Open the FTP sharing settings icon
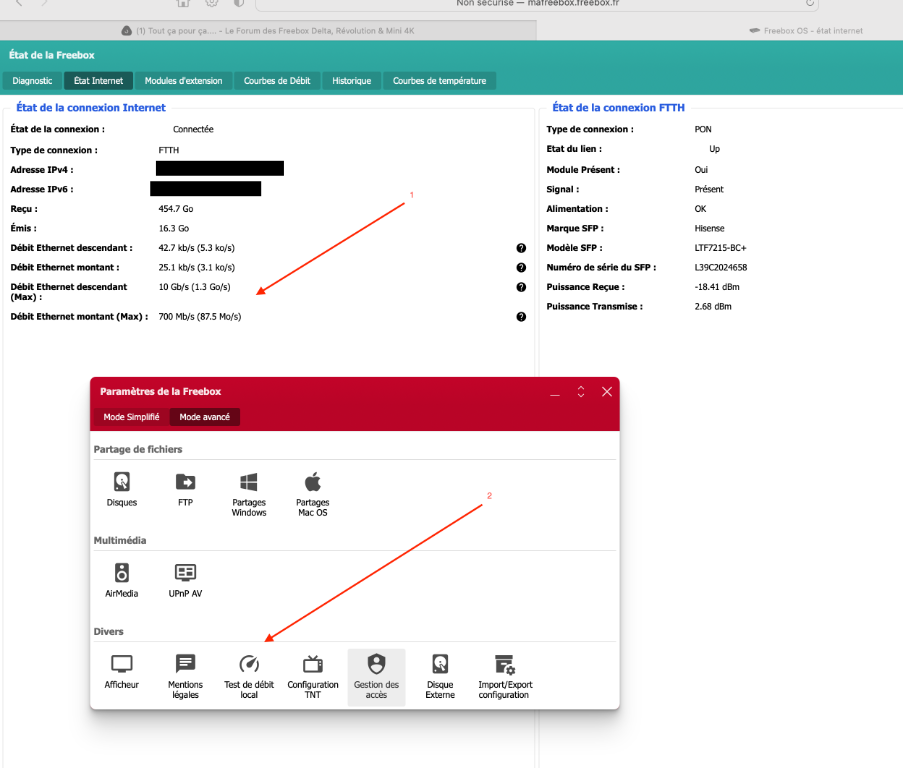Image resolution: width=903 pixels, height=768 pixels. 185,489
